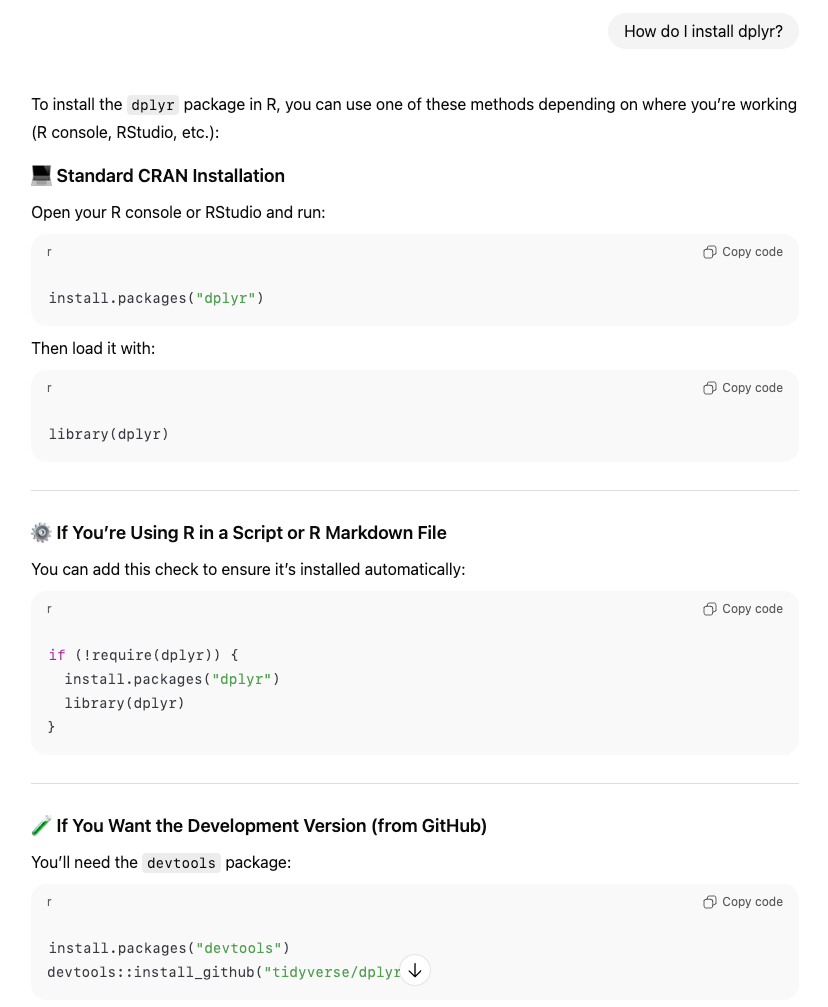The height and width of the screenshot is (1007, 828).
Task: Click the user message bubble asking about dplyr
Action: click(703, 31)
